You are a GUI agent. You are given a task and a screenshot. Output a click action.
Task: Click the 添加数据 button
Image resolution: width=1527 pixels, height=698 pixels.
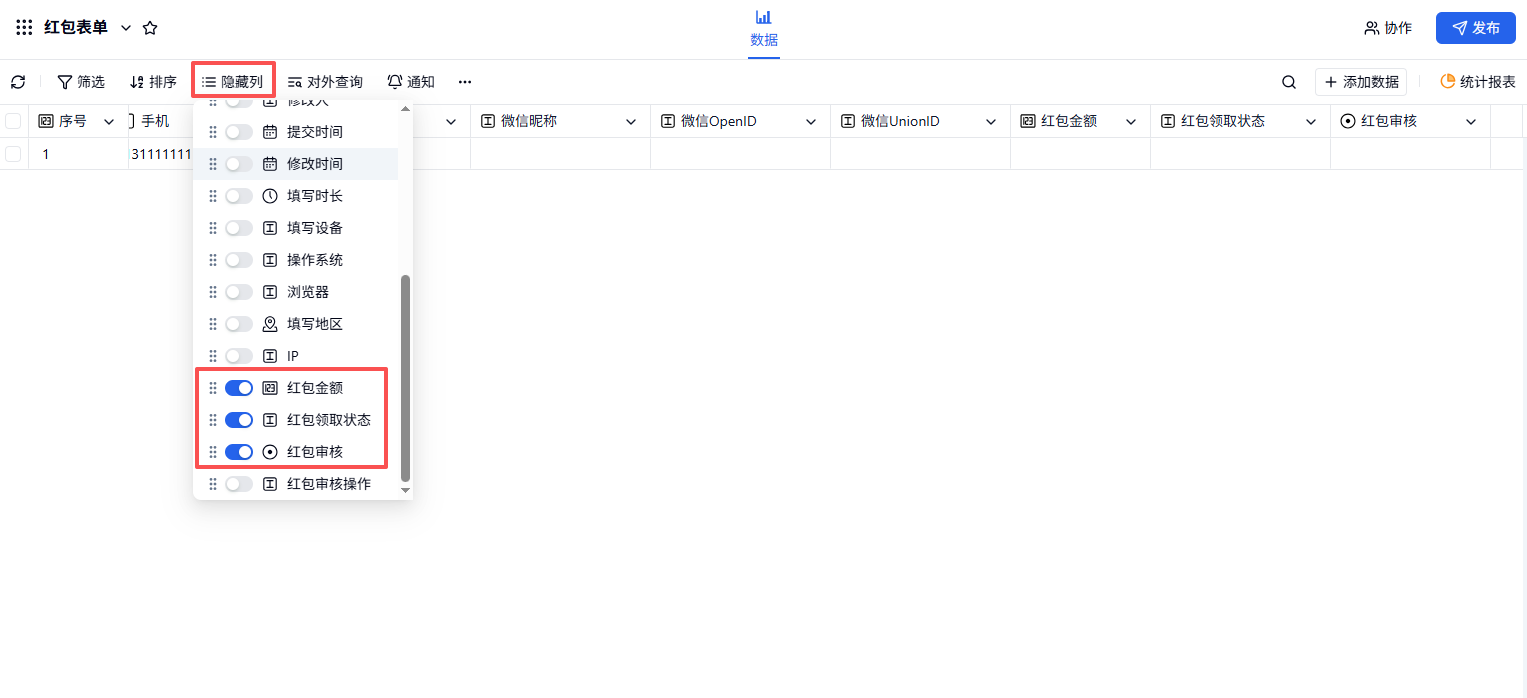point(1360,82)
